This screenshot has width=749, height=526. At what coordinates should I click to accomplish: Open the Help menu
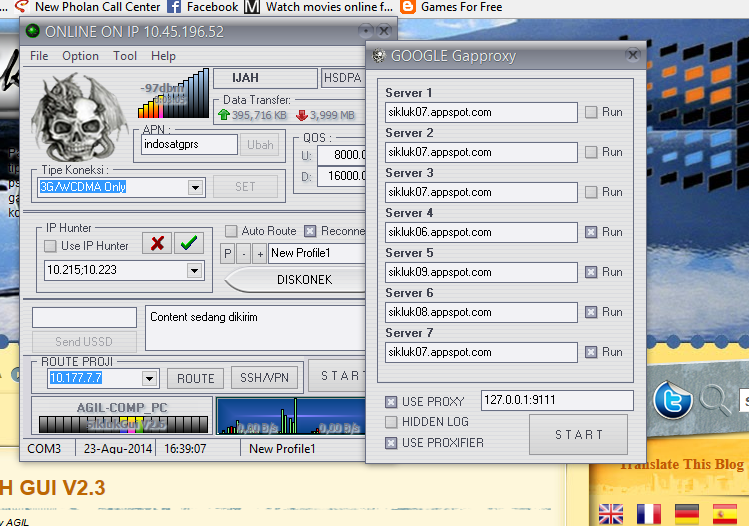tap(163, 56)
